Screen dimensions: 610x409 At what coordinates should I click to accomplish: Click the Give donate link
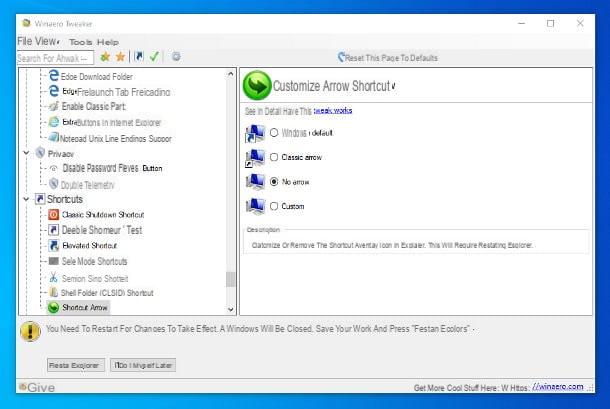pos(37,387)
